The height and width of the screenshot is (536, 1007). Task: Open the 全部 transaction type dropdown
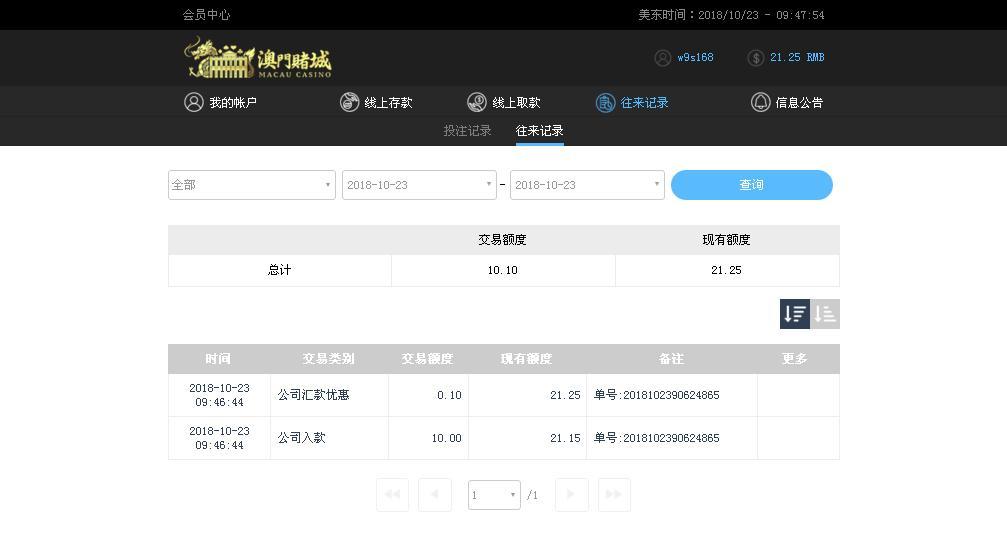[x=251, y=185]
